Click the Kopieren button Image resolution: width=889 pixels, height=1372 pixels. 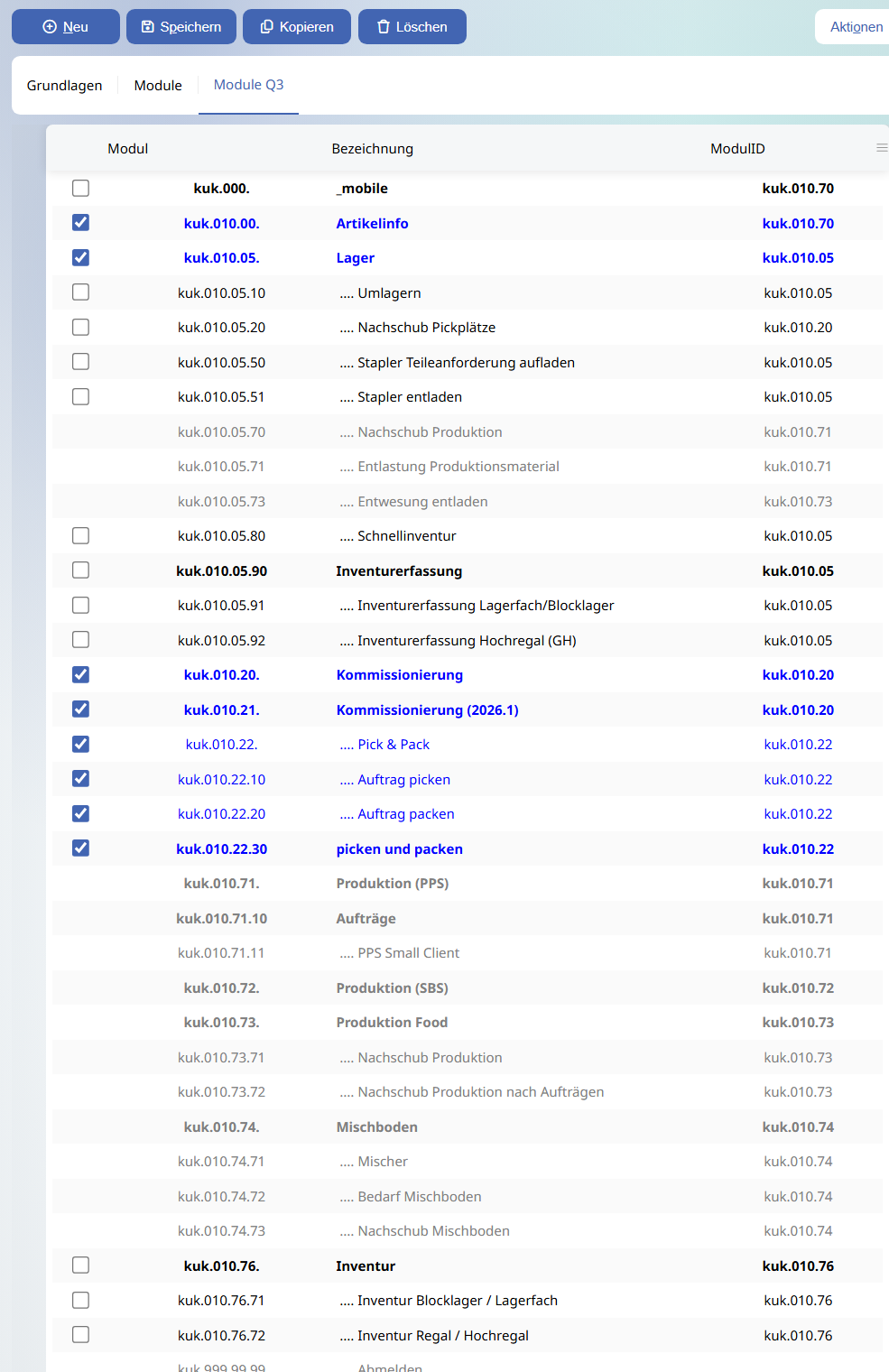click(x=297, y=27)
